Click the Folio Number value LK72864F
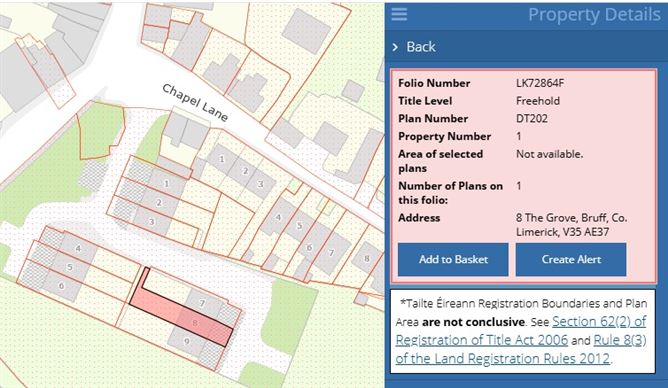668x388 pixels. coord(540,83)
